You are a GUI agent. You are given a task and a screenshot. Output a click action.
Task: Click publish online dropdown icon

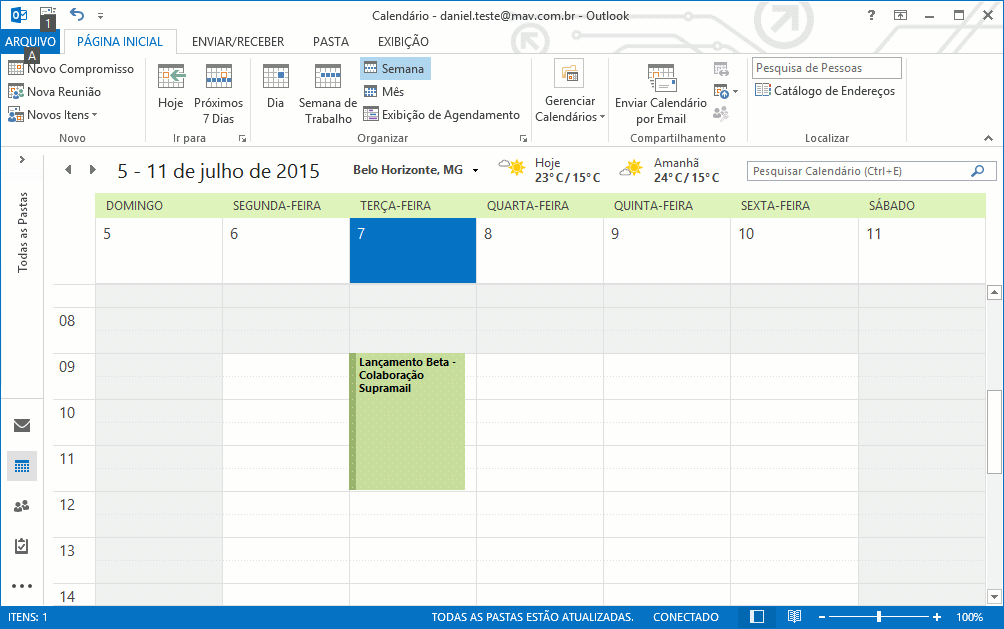click(726, 92)
